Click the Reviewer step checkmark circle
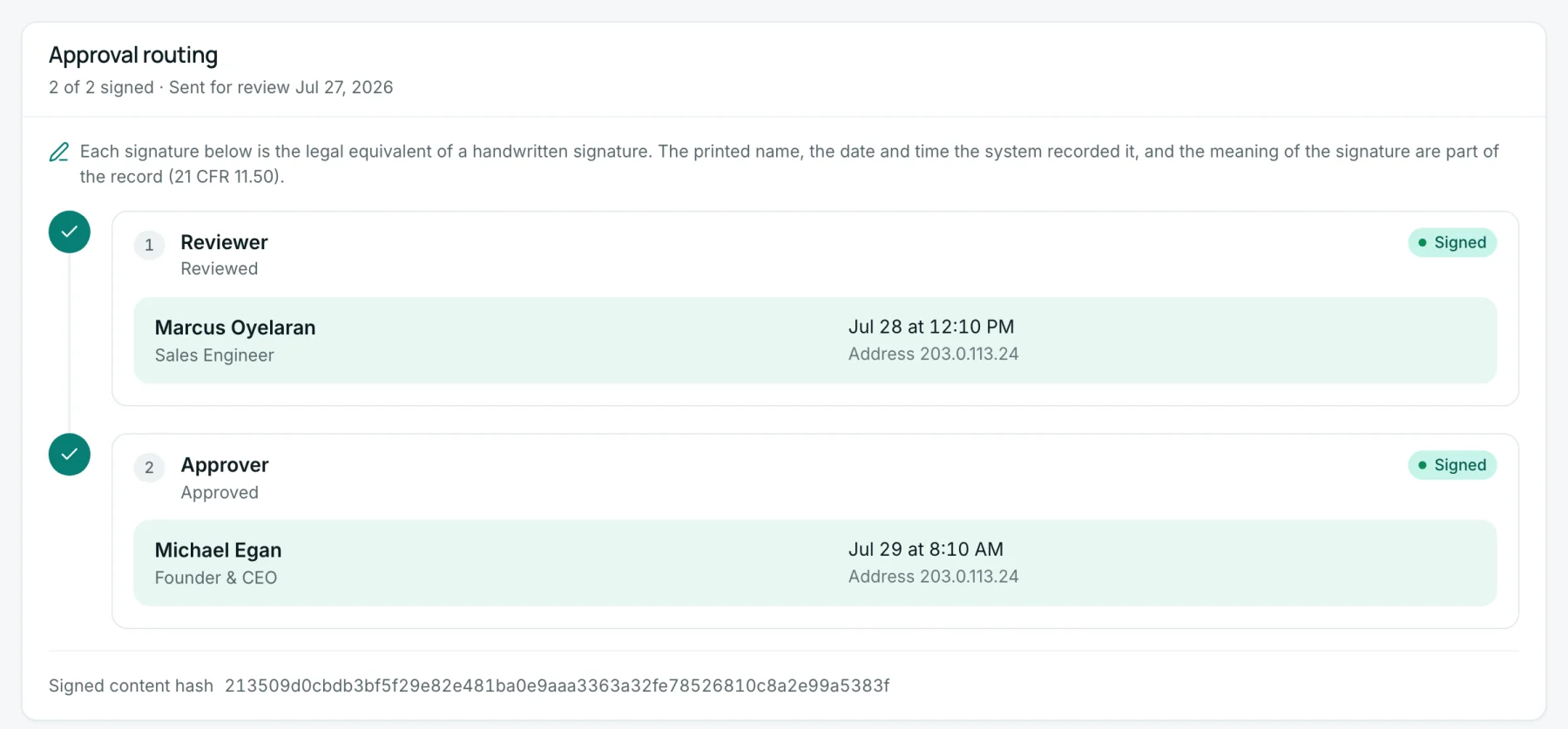Viewport: 1568px width, 729px height. pyautogui.click(x=70, y=232)
